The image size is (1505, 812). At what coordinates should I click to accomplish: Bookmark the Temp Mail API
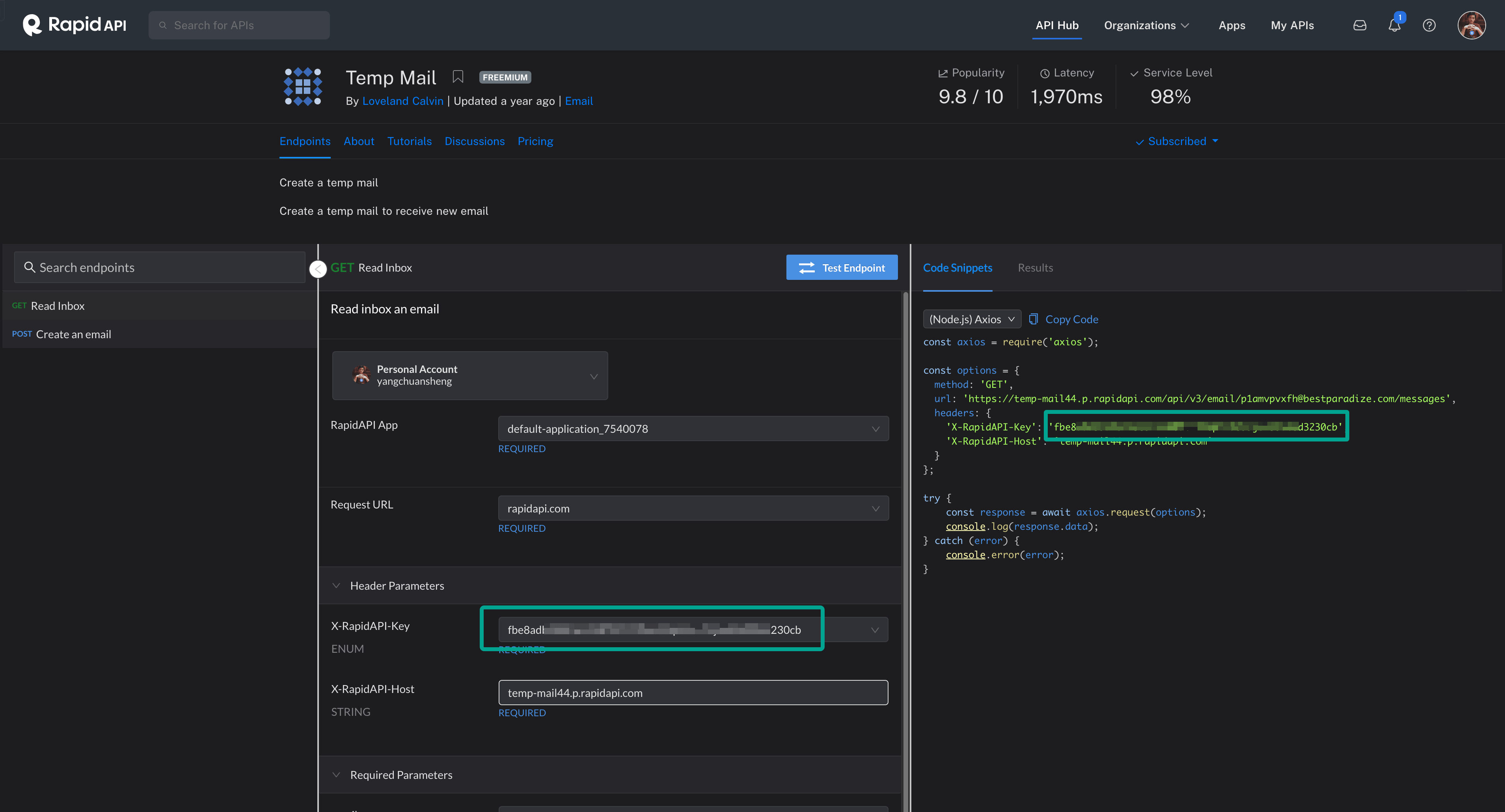458,77
